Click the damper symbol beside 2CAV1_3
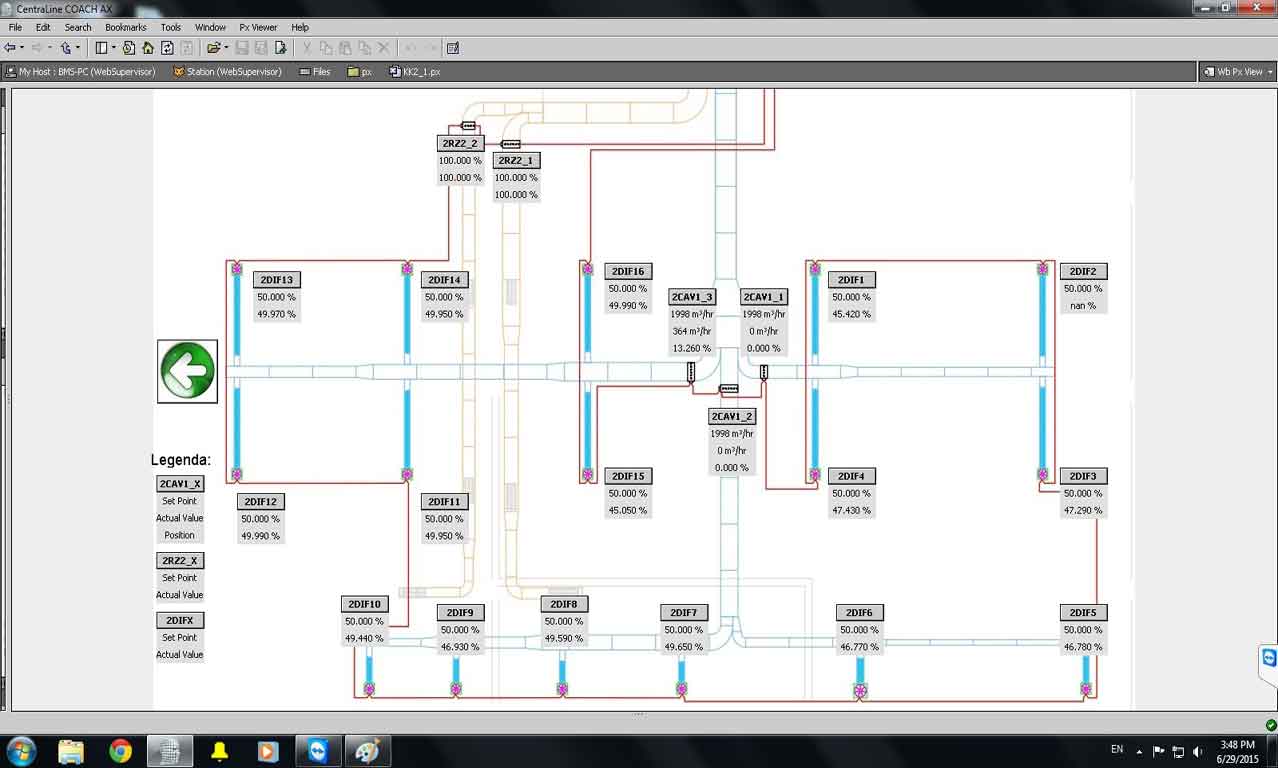Image resolution: width=1278 pixels, height=768 pixels. click(x=691, y=372)
